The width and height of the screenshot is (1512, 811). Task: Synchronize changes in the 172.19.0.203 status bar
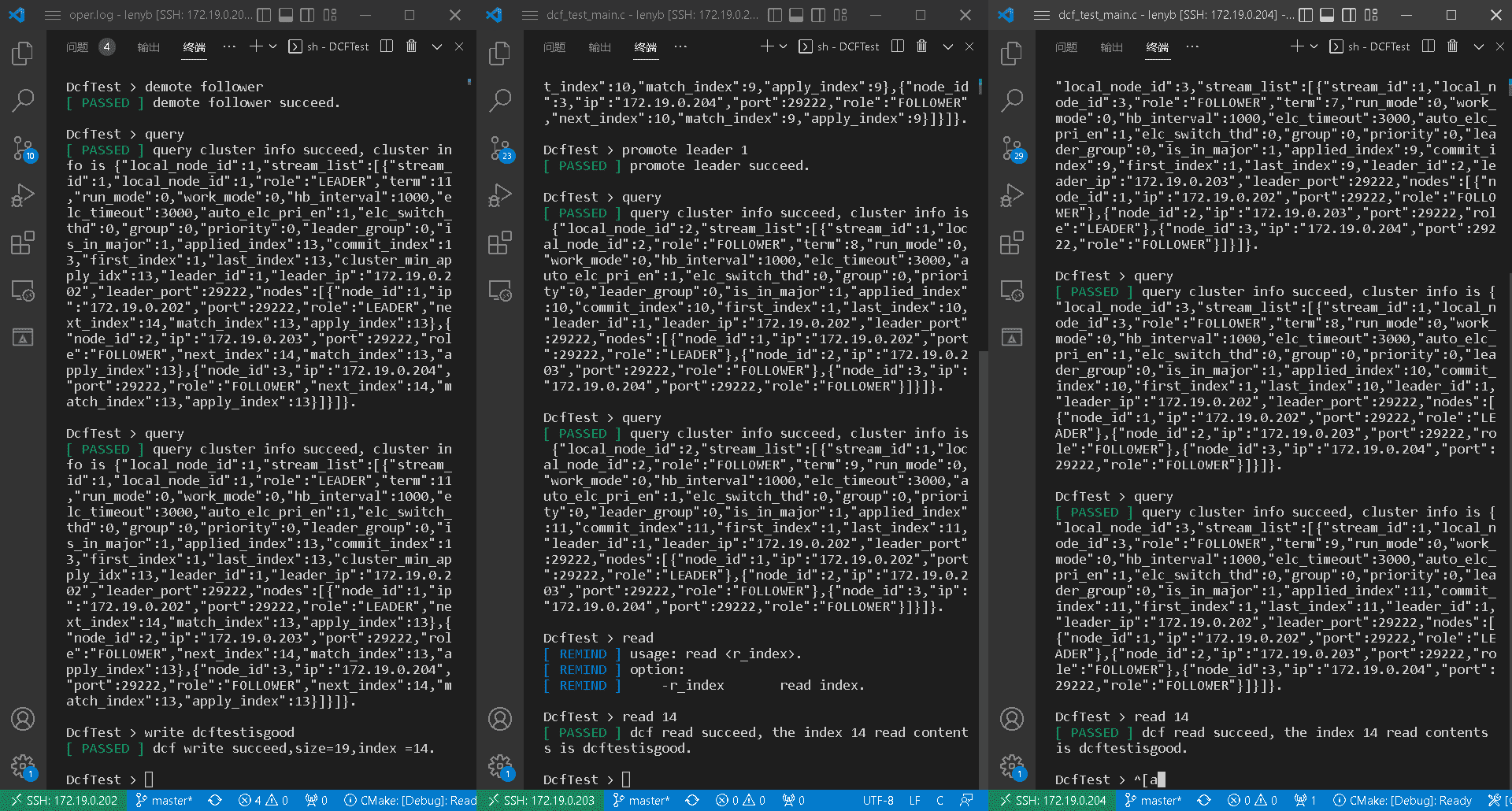tap(692, 800)
